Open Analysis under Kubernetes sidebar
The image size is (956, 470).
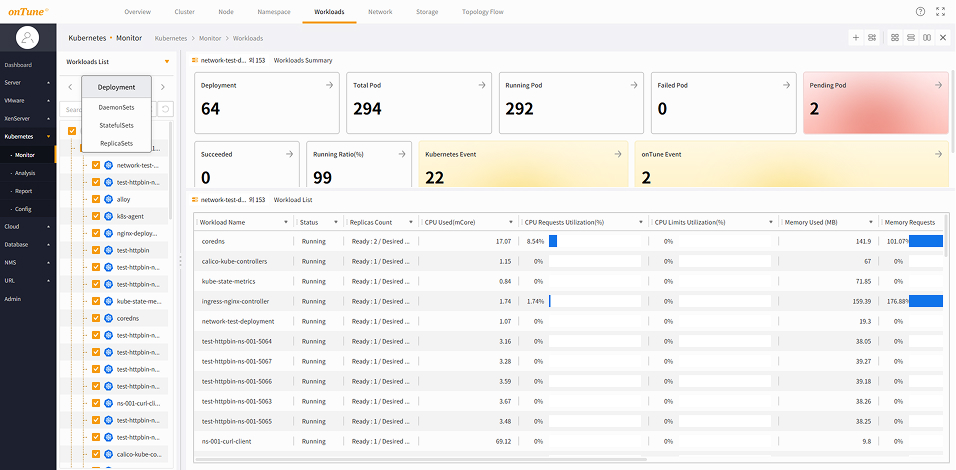pos(26,173)
